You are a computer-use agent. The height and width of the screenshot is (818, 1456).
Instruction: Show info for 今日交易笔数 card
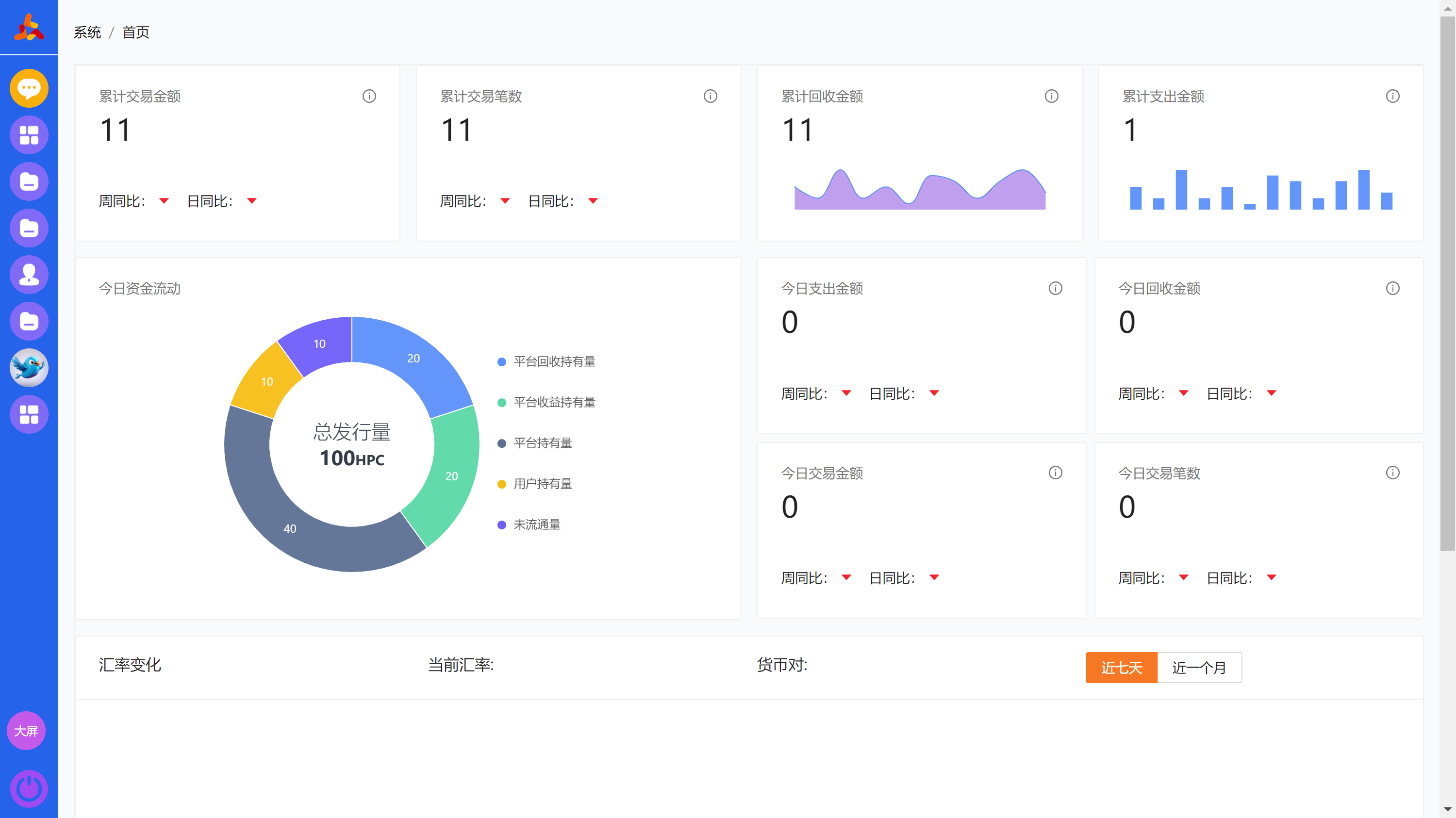[1393, 472]
